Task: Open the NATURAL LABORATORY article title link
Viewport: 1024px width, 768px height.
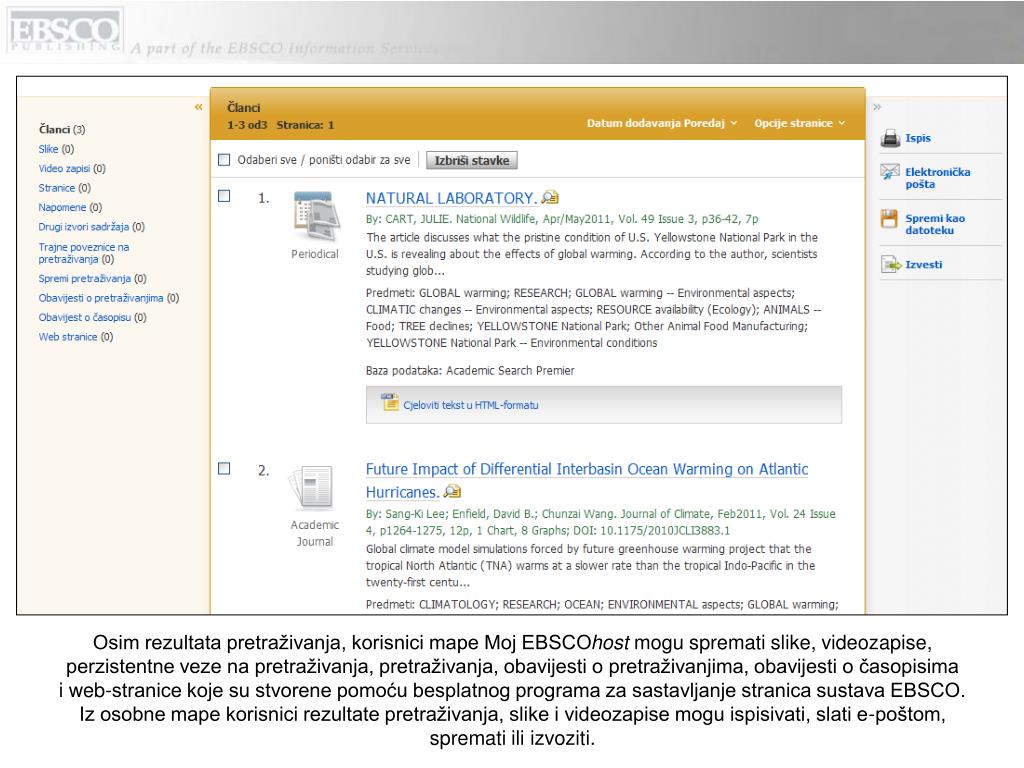Action: (451, 198)
